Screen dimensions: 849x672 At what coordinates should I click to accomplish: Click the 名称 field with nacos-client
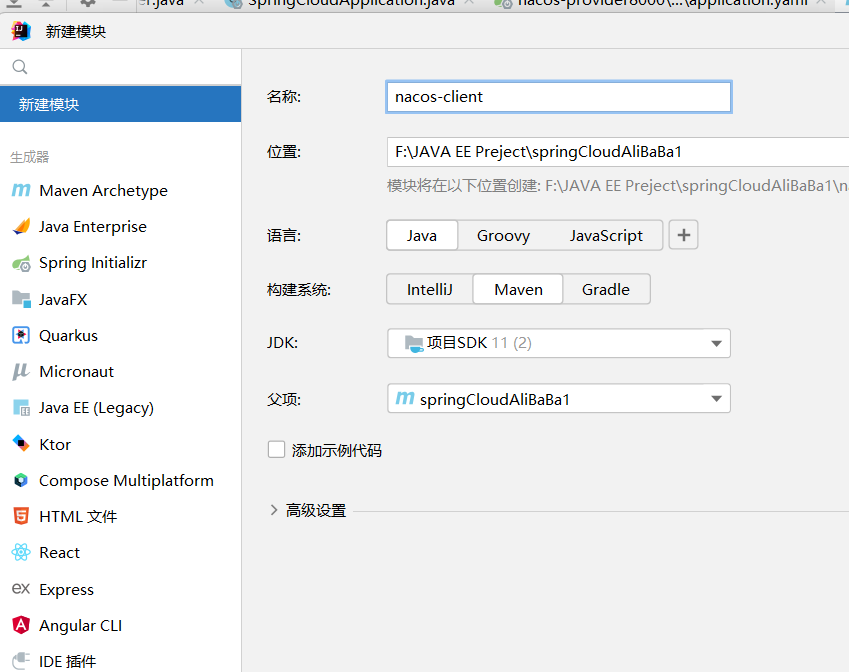[559, 97]
